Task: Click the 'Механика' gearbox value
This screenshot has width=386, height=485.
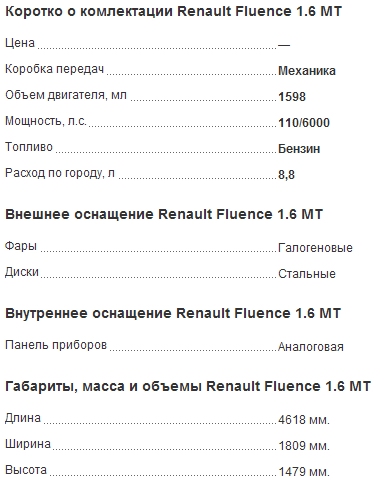Action: click(307, 71)
